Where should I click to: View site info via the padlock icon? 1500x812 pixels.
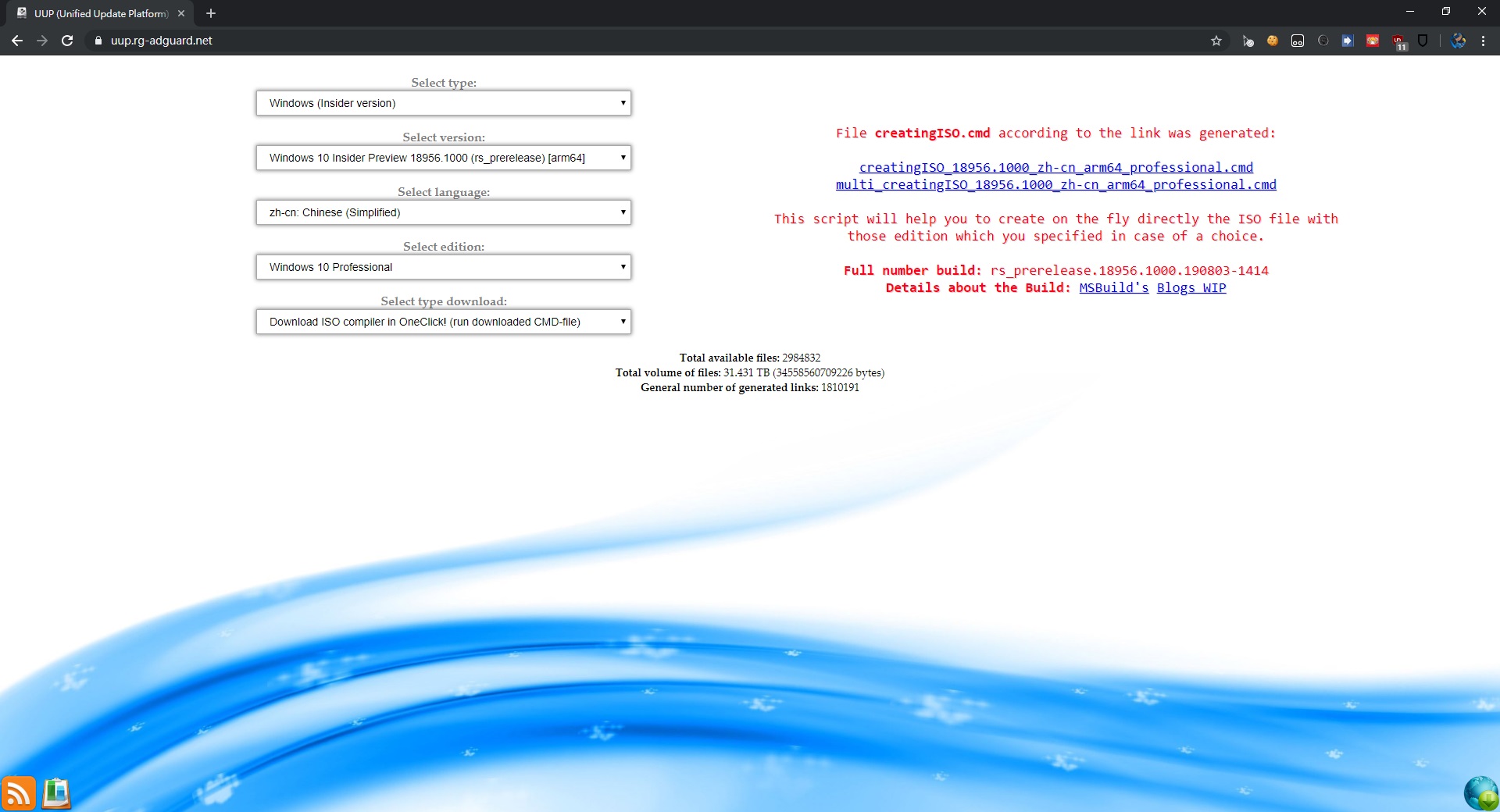[x=98, y=41]
